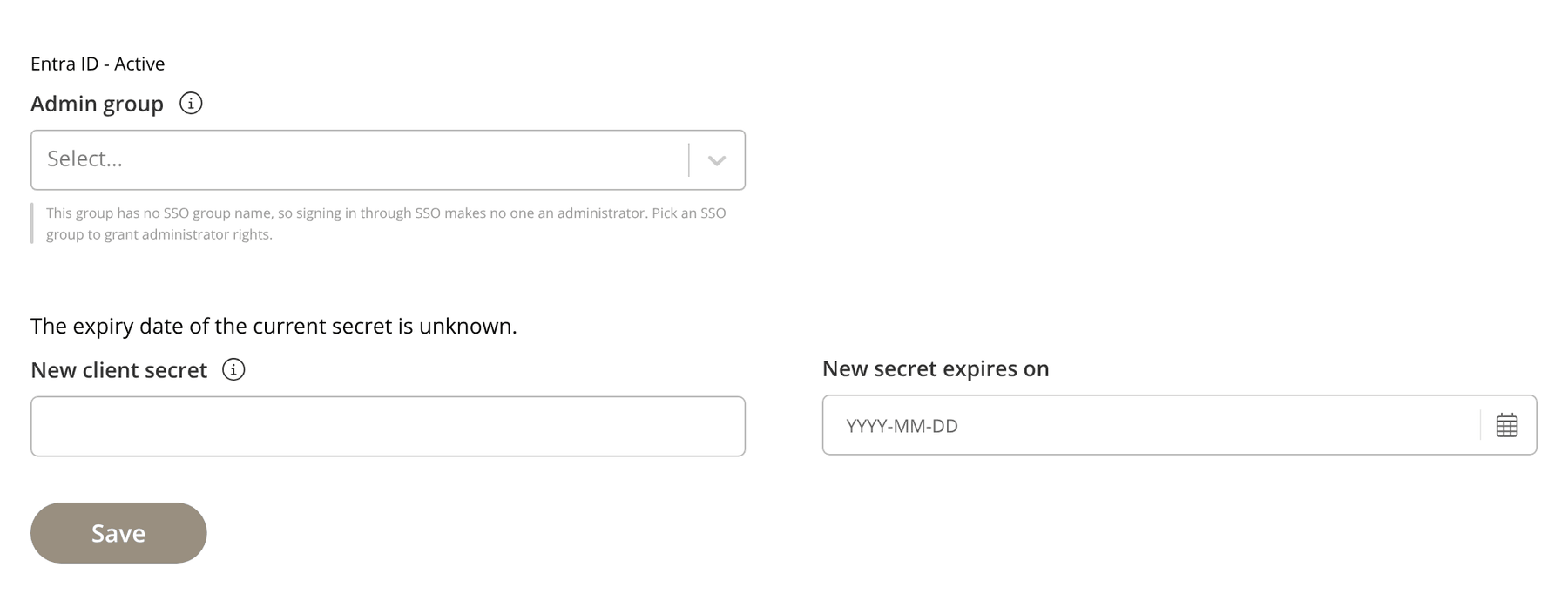Viewport: 1568px width, 594px height.
Task: Focus the New client secret input field
Action: pyautogui.click(x=388, y=426)
